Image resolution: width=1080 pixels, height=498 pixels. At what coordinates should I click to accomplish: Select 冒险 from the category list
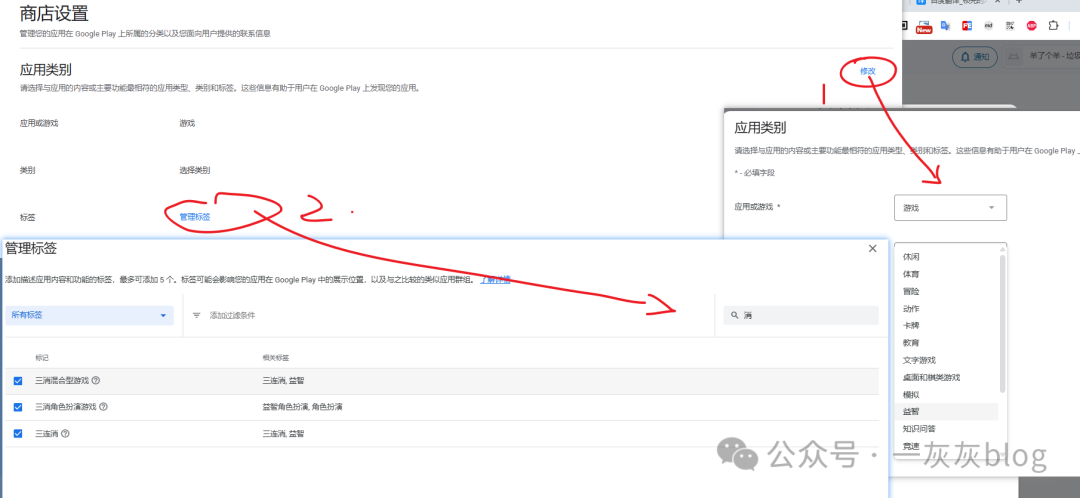click(912, 291)
